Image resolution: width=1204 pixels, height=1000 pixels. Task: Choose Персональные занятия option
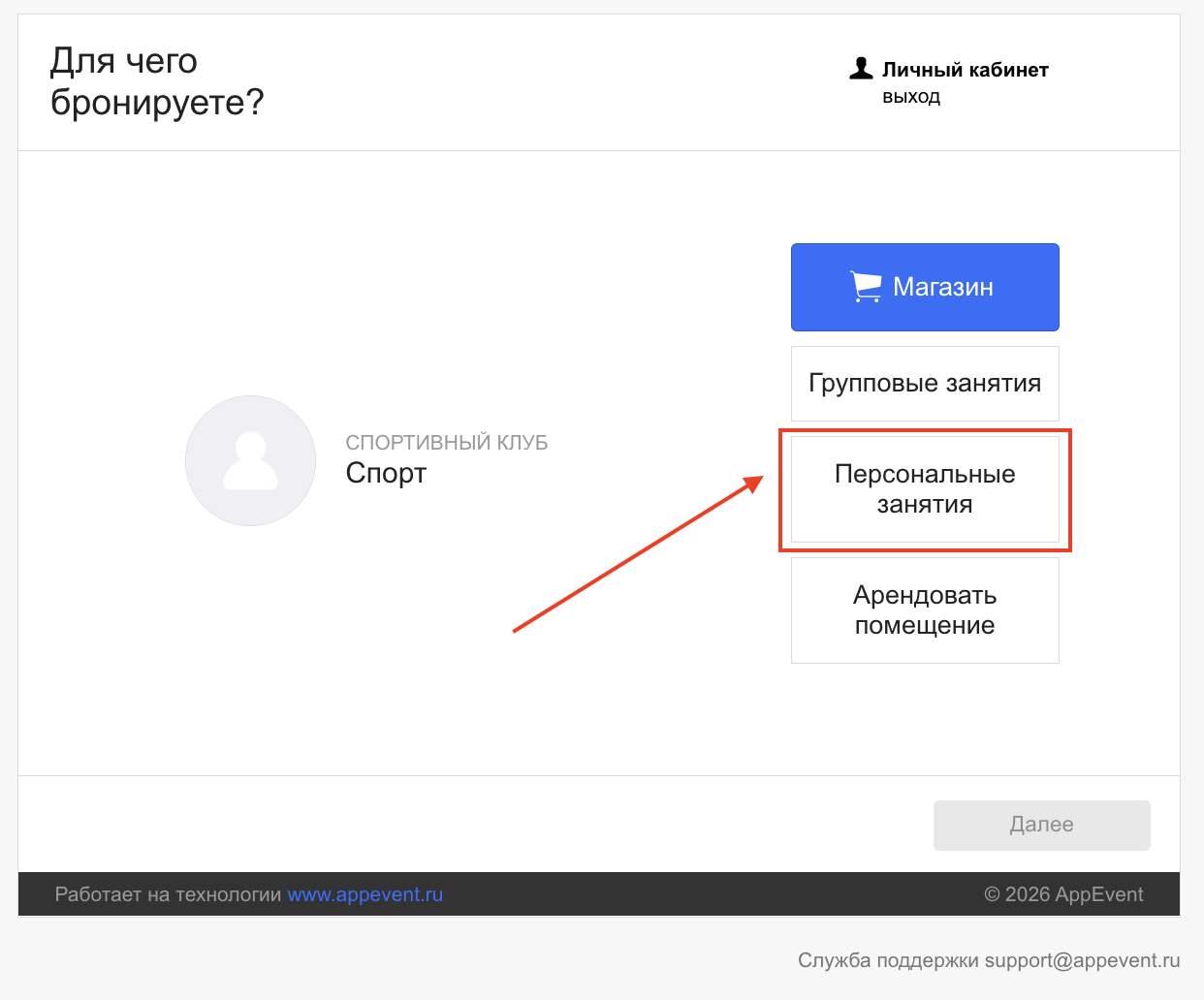click(x=925, y=489)
